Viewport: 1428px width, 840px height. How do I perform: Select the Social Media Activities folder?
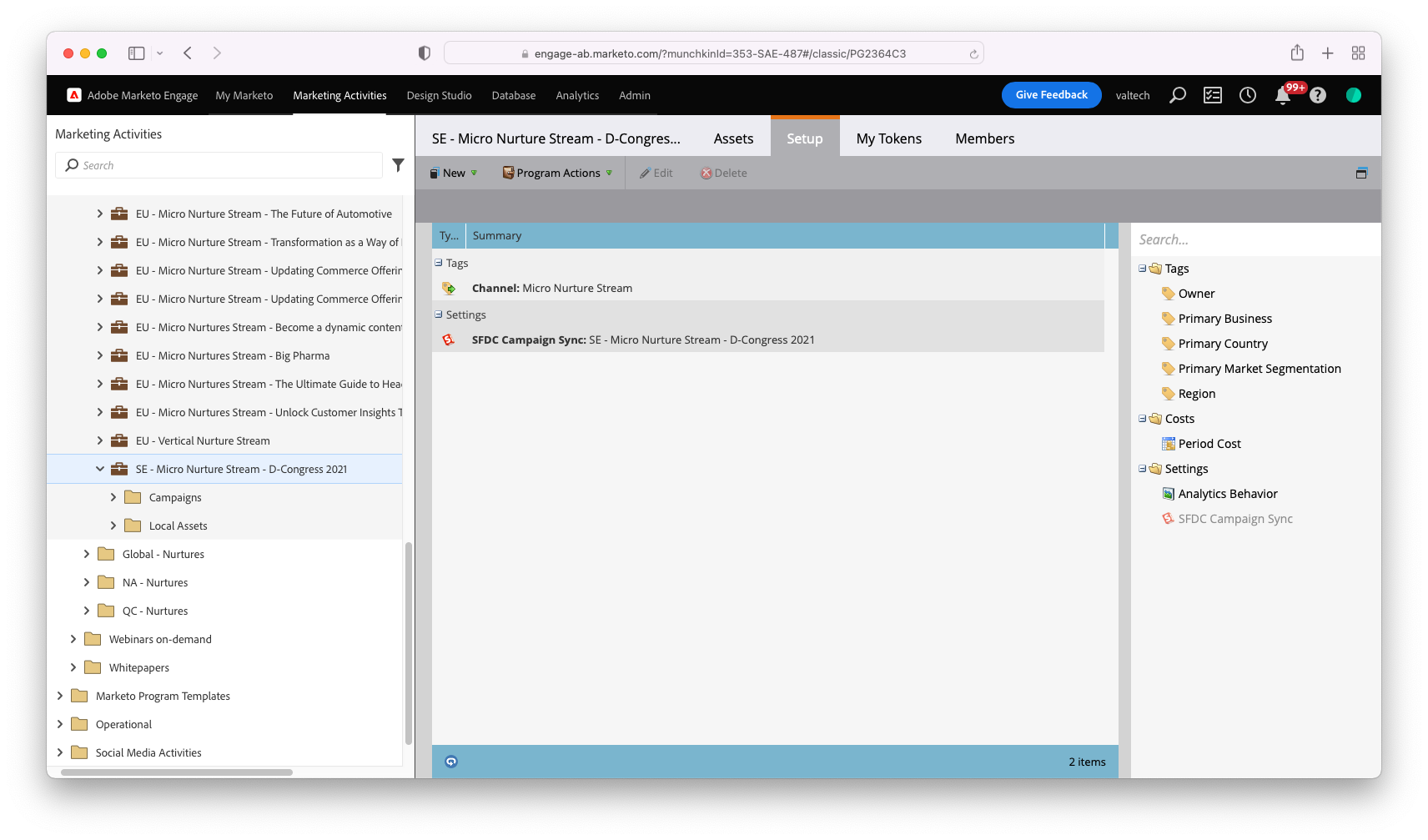tap(224, 752)
